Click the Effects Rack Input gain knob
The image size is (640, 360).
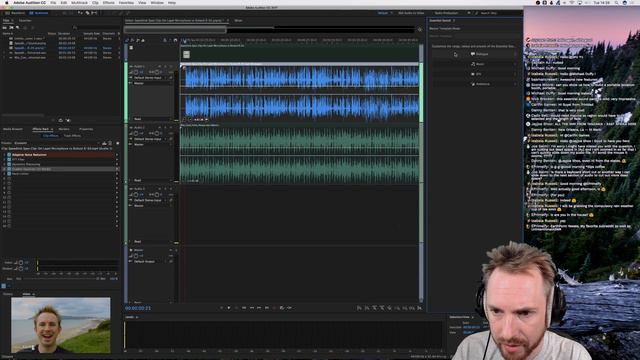(21, 262)
